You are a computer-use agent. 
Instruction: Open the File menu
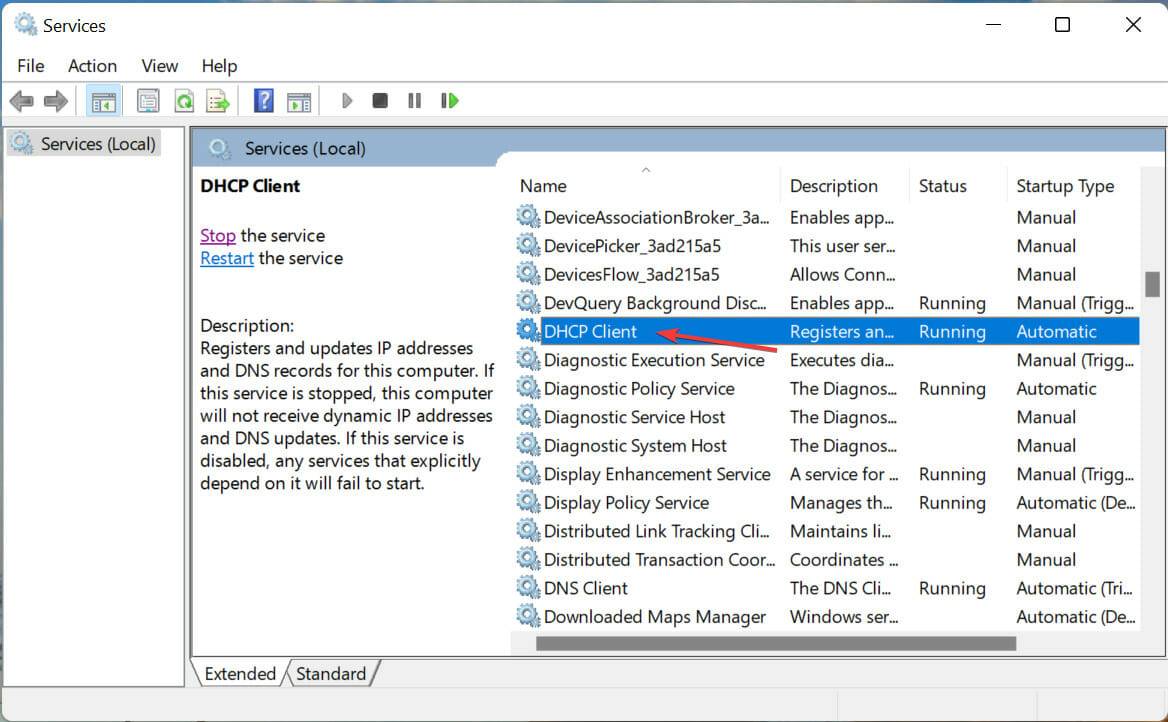31,66
